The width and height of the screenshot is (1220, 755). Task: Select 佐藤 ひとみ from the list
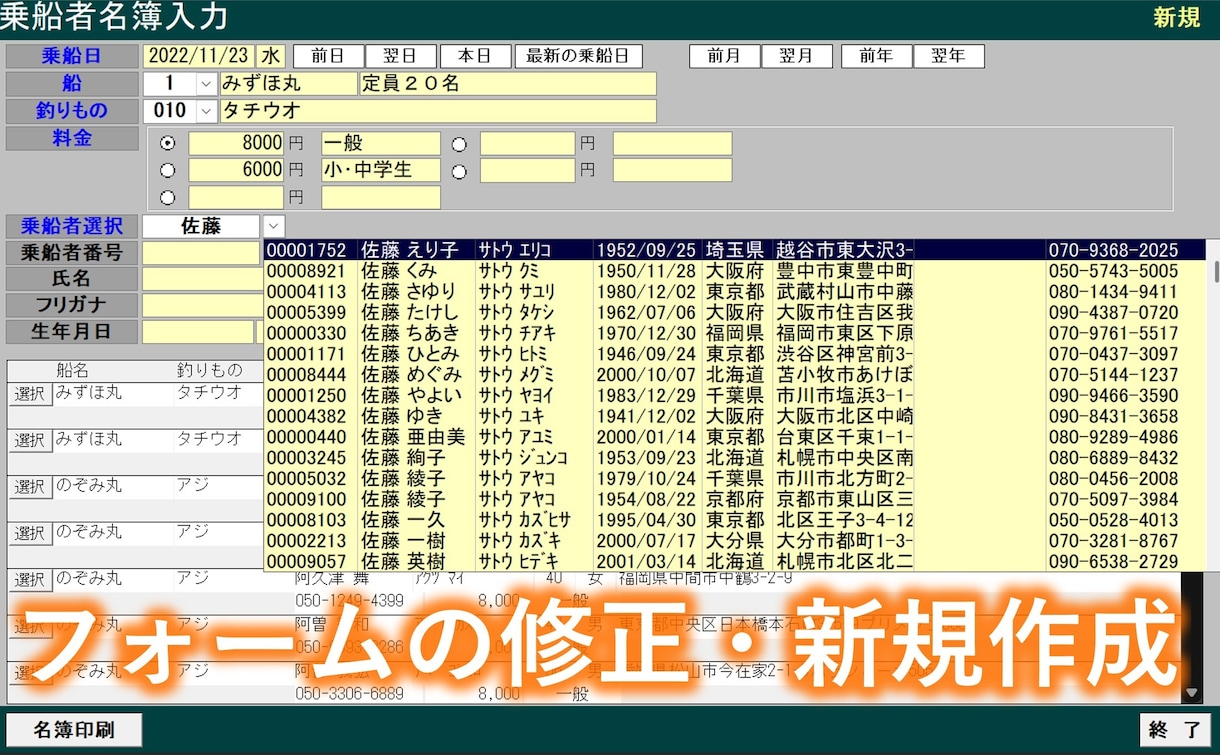[x=735, y=354]
